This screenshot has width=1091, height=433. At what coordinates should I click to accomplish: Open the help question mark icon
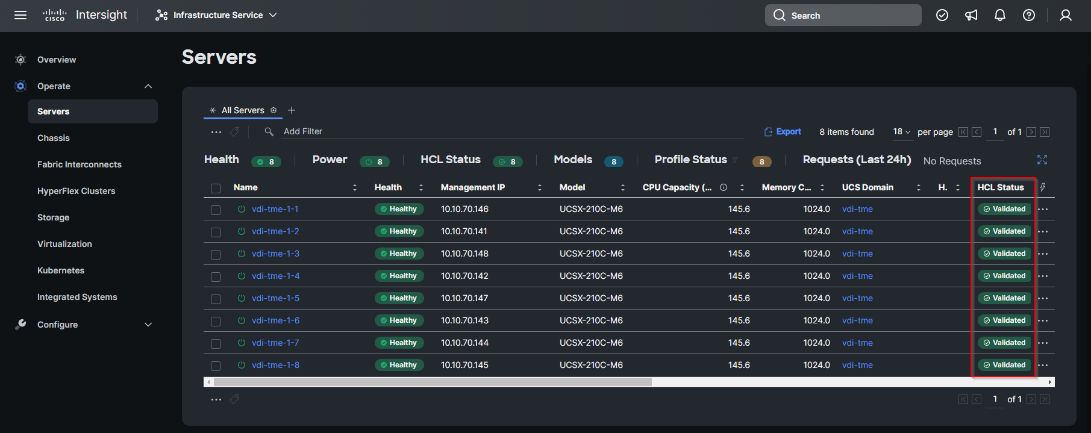coord(1029,15)
